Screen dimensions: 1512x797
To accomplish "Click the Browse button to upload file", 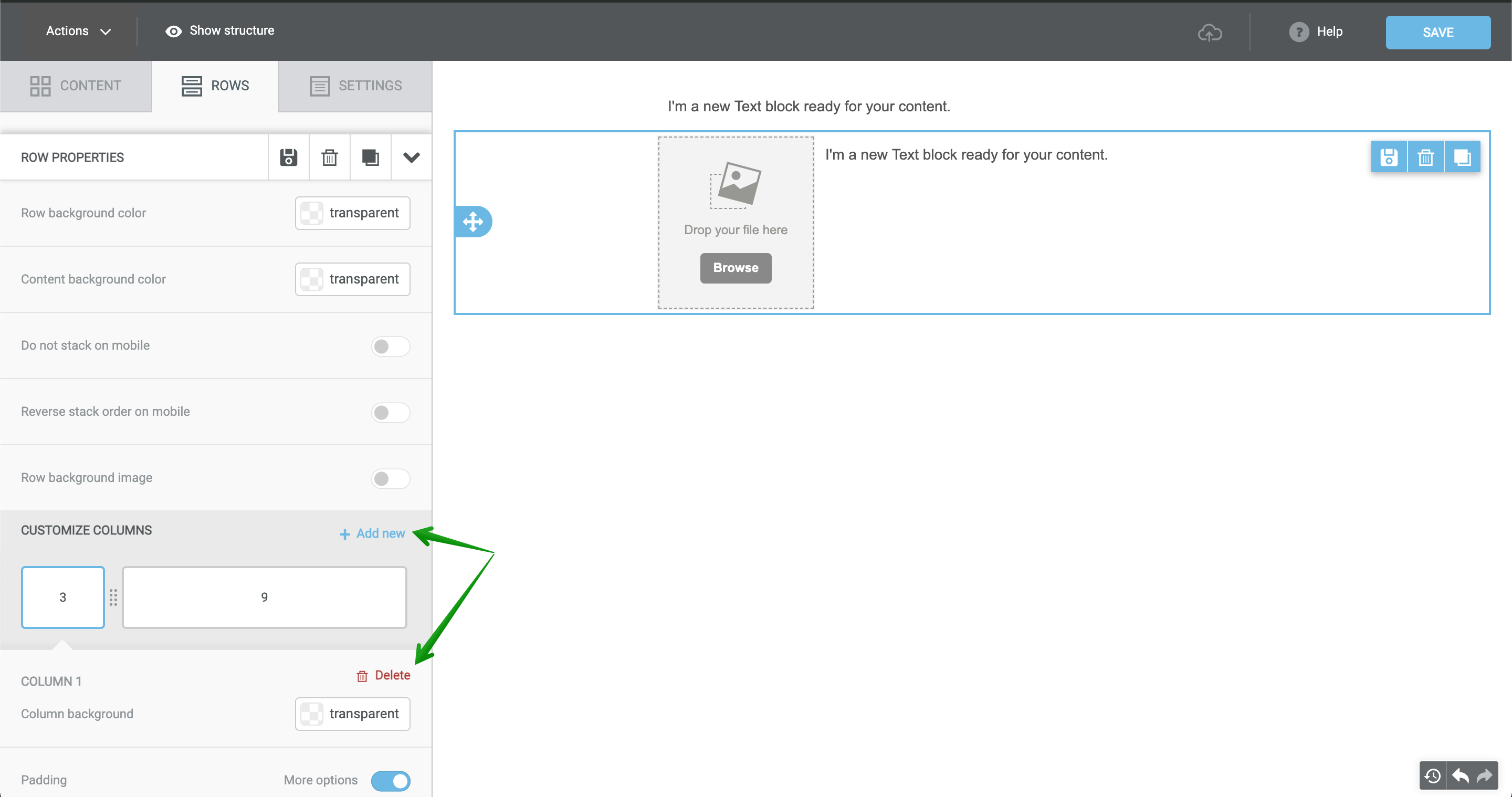I will click(735, 267).
